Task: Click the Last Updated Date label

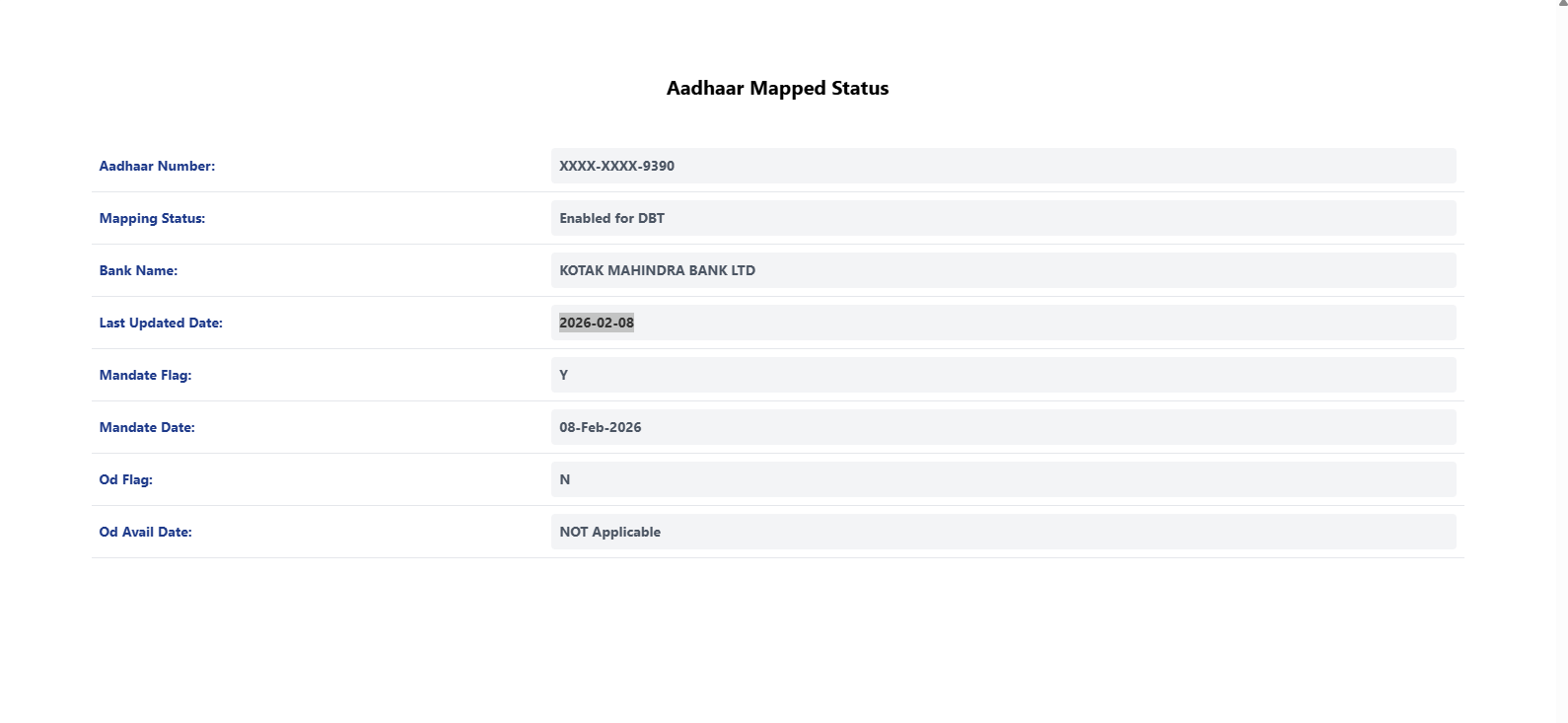Action: coord(161,323)
